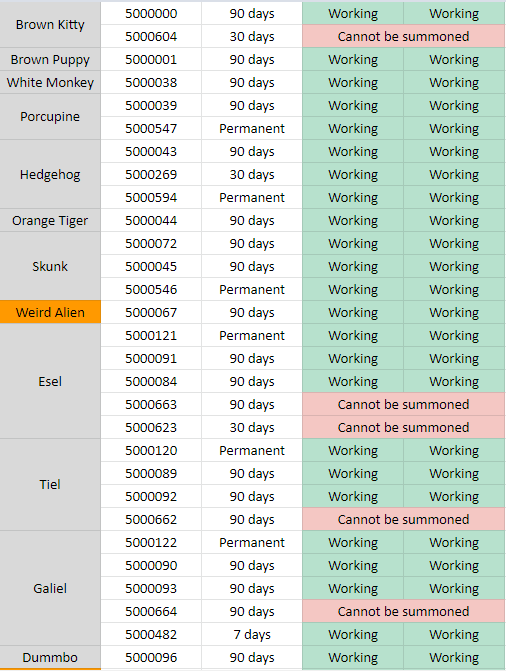
Task: Select the Dummbo name cell
Action: click(x=50, y=658)
